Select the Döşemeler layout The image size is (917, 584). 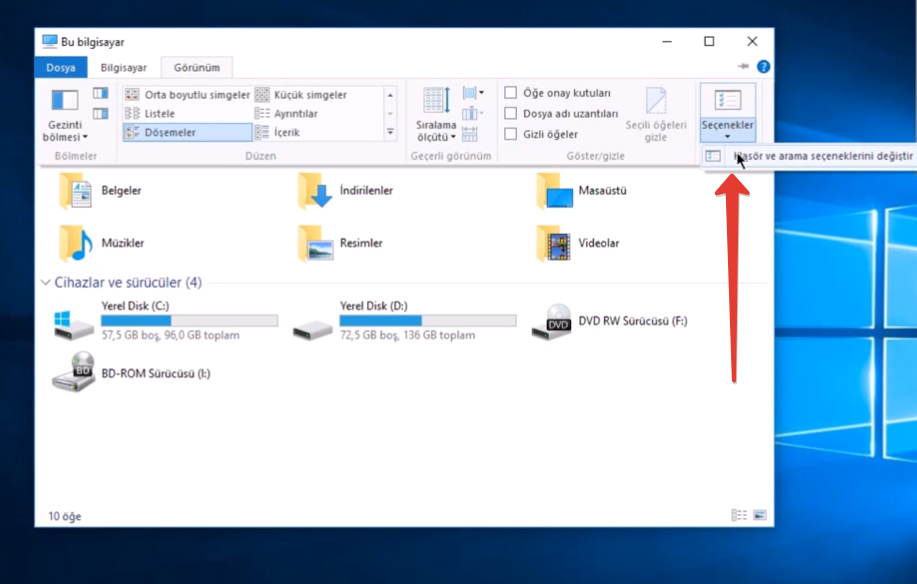(188, 132)
